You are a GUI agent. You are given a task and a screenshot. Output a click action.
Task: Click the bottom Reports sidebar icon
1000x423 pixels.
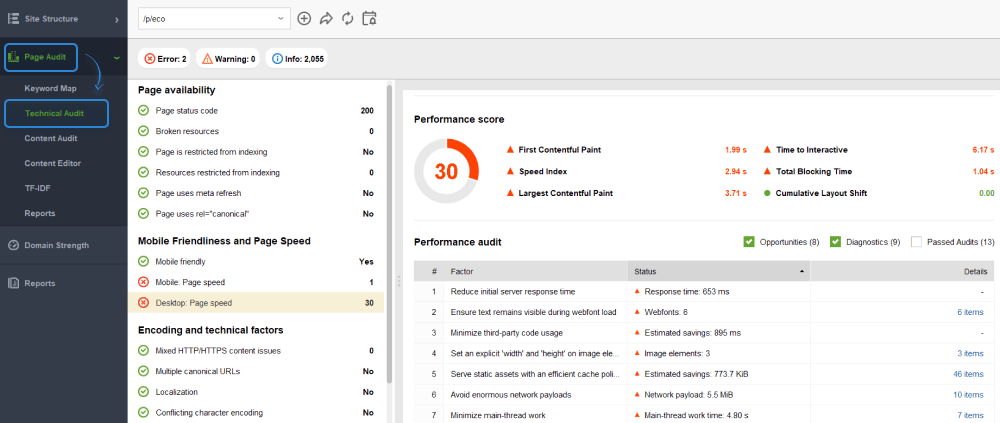pyautogui.click(x=13, y=283)
